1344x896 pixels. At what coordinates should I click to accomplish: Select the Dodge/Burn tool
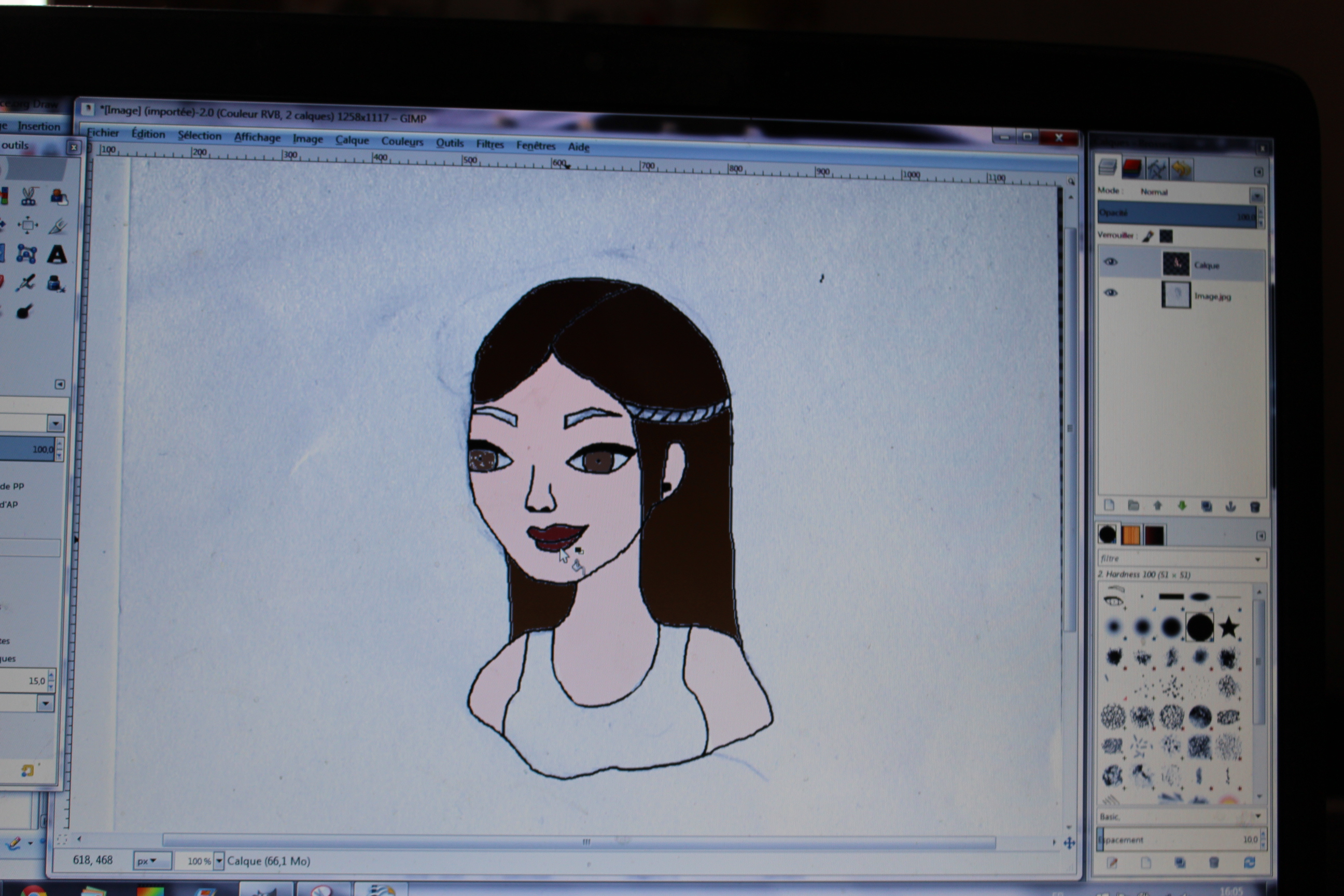[x=24, y=312]
